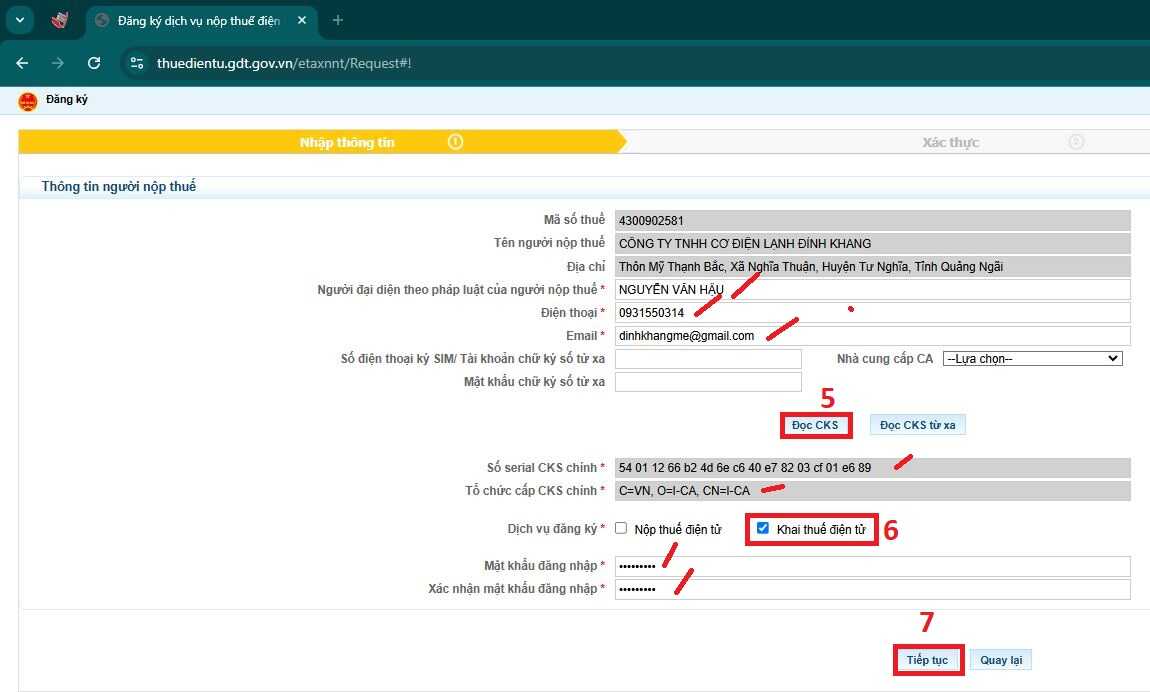Open a new browser tab

[x=337, y=21]
